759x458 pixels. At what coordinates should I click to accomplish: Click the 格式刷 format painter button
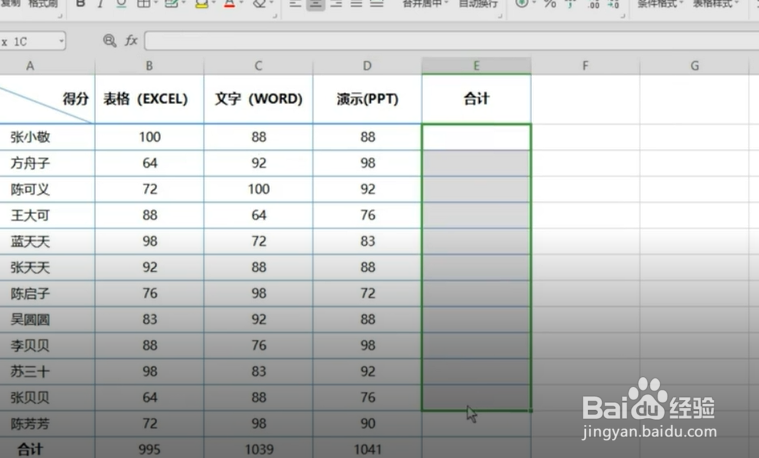pyautogui.click(x=43, y=3)
